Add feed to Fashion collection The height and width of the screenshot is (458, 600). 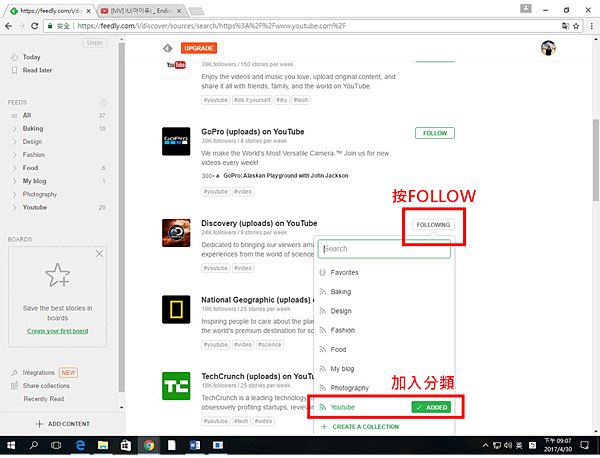point(384,330)
